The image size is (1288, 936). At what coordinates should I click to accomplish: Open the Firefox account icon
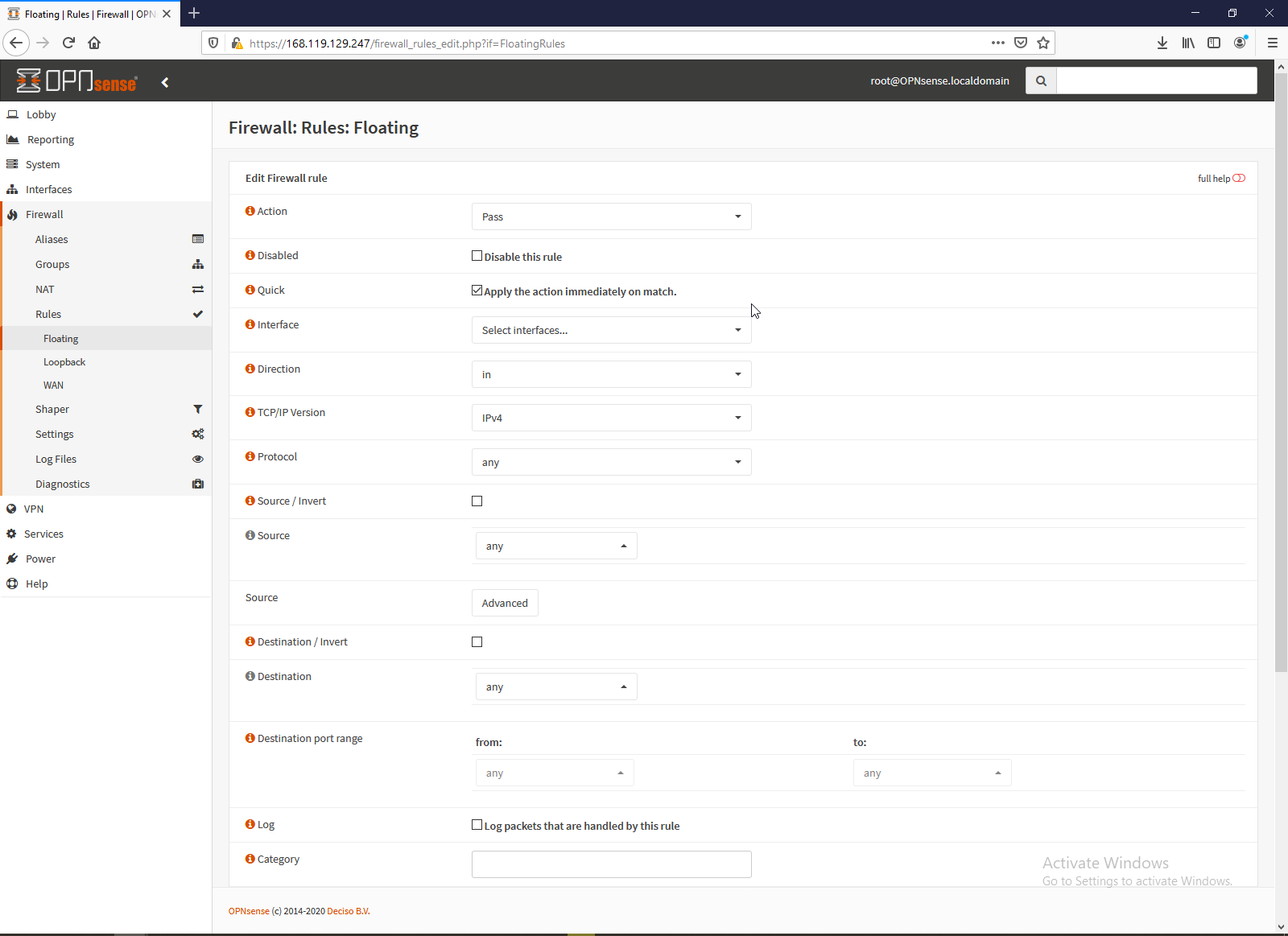pos(1241,43)
